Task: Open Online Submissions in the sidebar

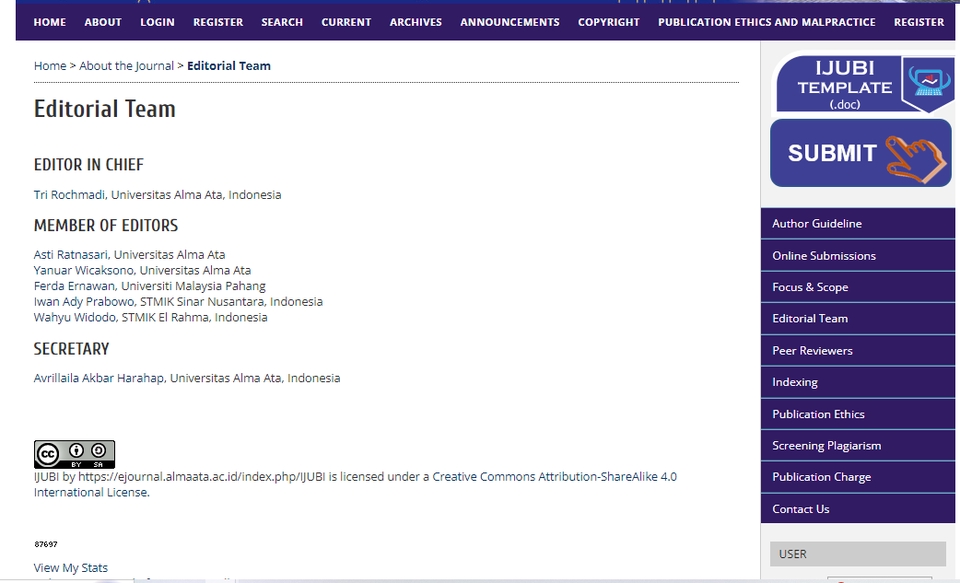Action: pos(858,255)
